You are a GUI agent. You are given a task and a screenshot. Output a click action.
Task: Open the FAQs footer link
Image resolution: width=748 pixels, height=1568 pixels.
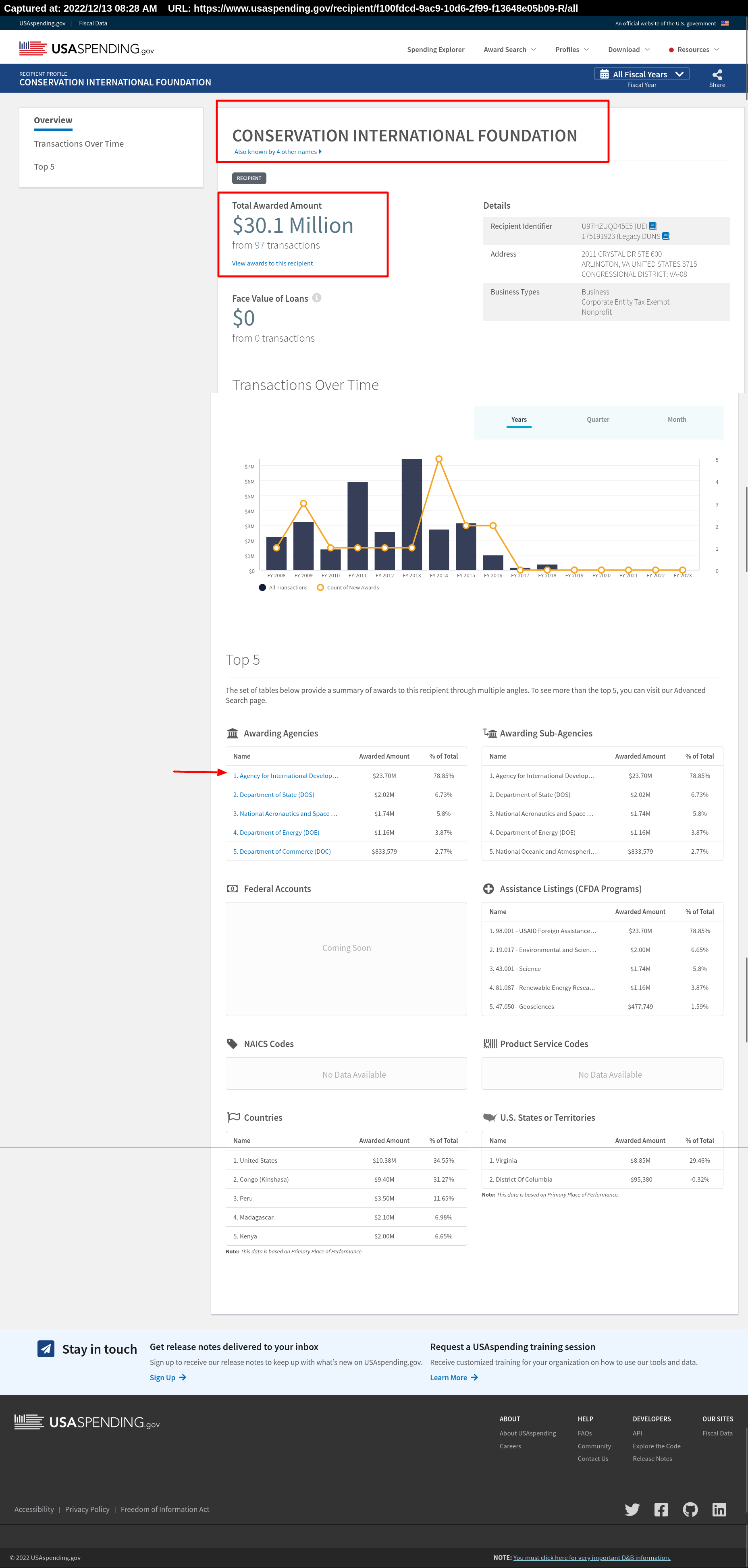coord(584,1433)
